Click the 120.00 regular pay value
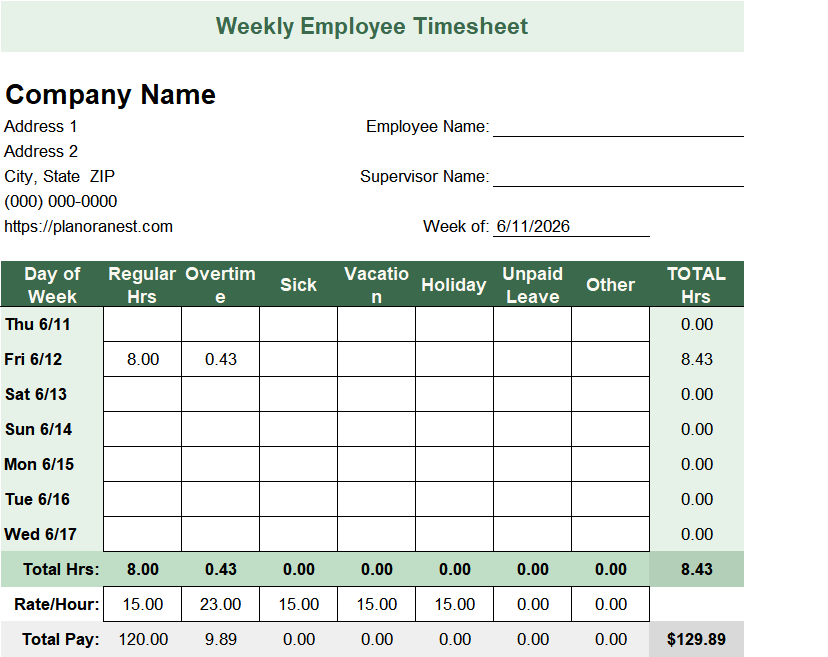This screenshot has width=828, height=657. [x=143, y=640]
